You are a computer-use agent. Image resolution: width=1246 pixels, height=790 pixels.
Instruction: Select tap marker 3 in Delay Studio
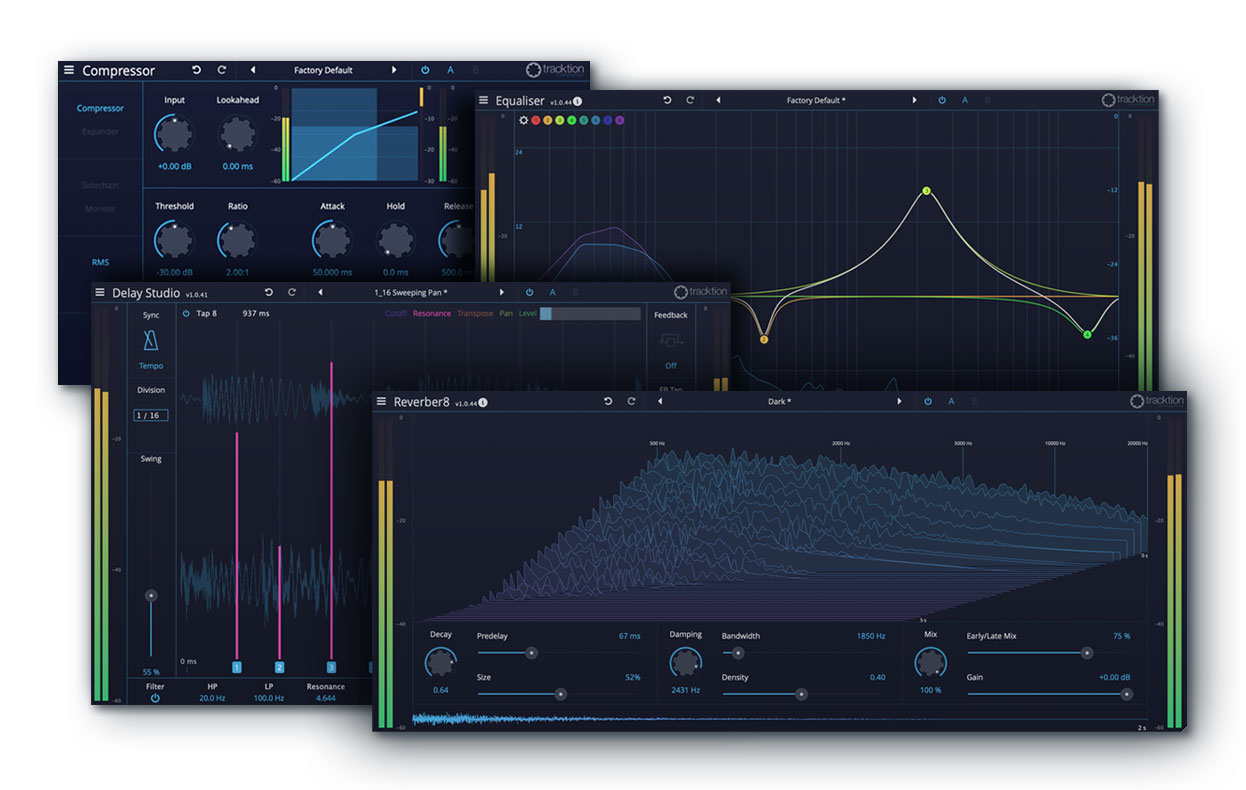click(331, 667)
